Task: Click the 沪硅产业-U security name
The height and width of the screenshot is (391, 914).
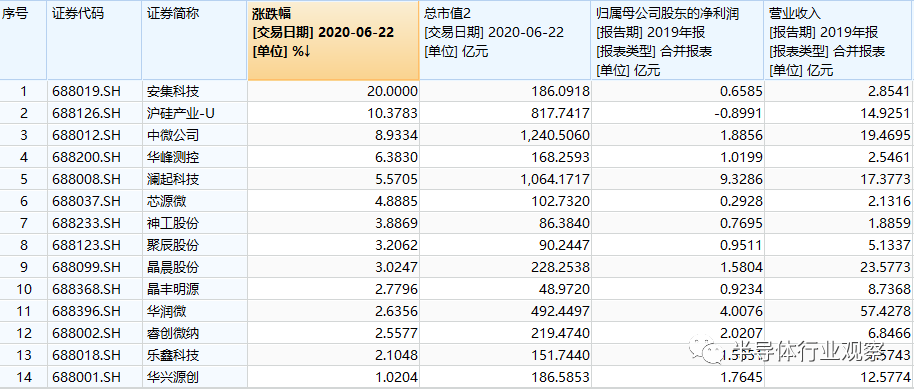Action: point(181,113)
